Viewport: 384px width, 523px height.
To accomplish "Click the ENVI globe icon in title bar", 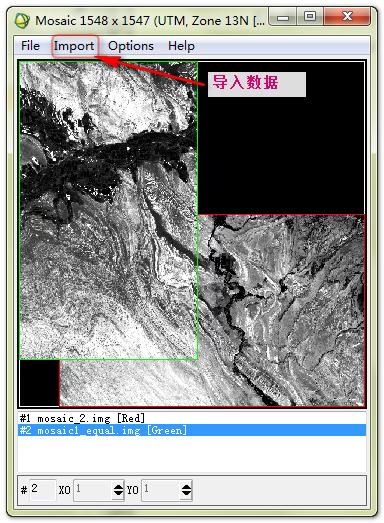I will [22, 21].
